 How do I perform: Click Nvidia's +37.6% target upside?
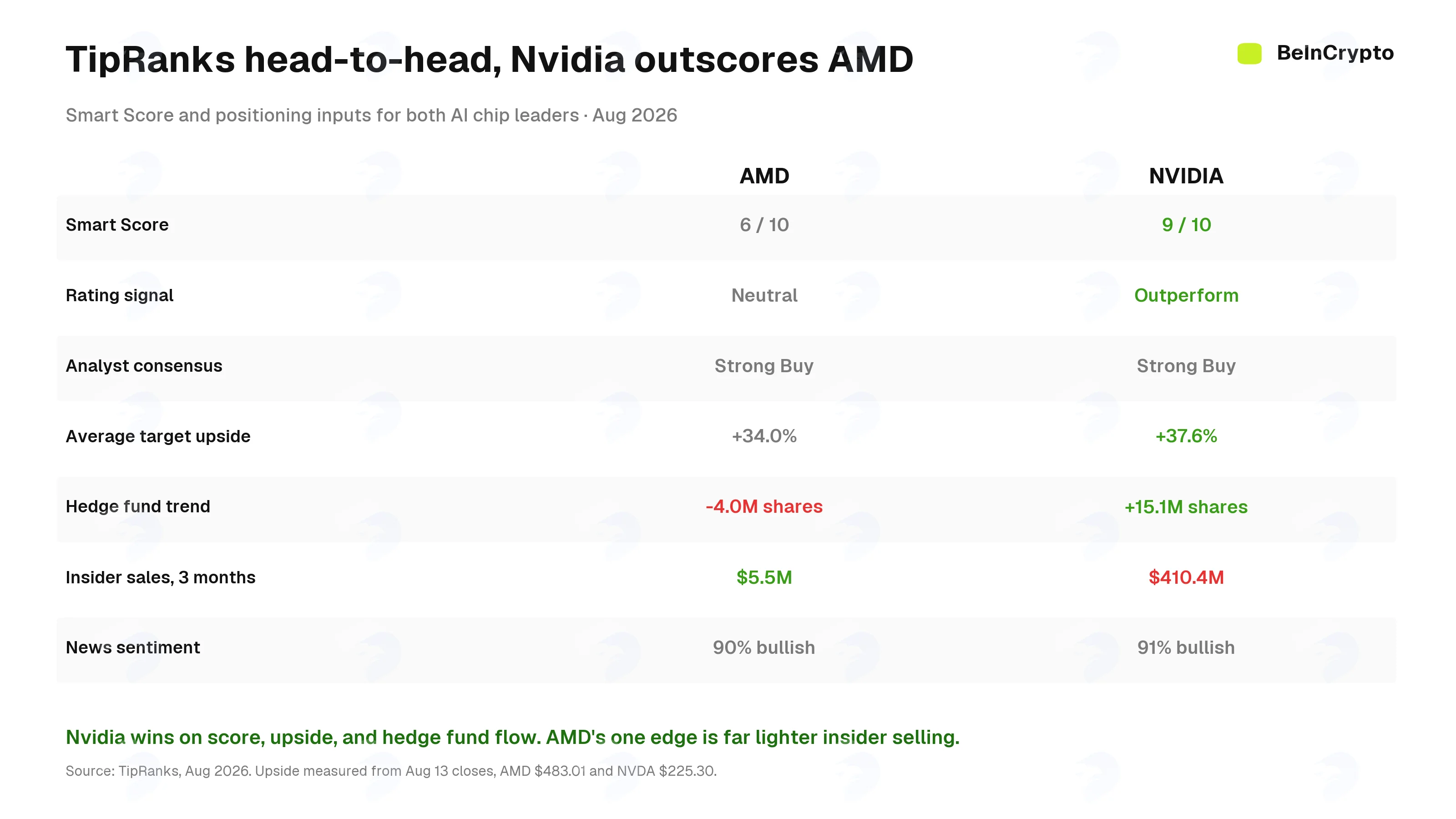1186,436
